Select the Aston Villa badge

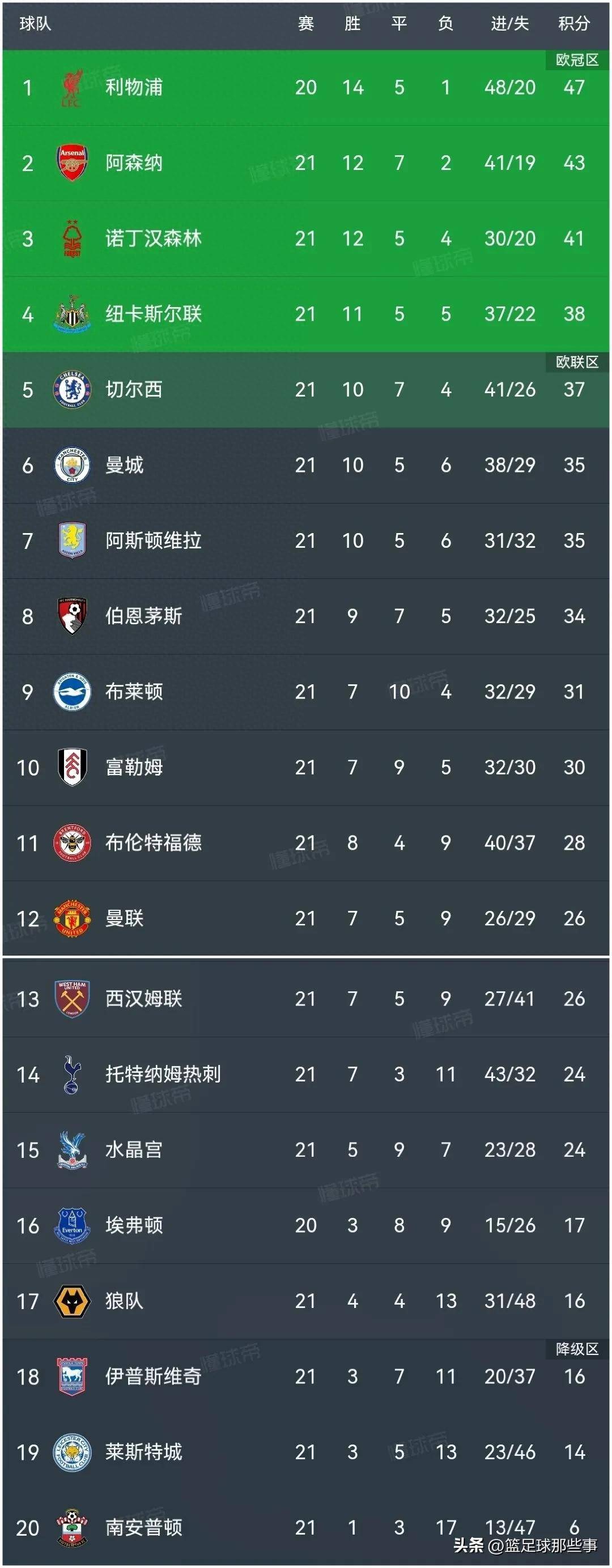coord(72,540)
